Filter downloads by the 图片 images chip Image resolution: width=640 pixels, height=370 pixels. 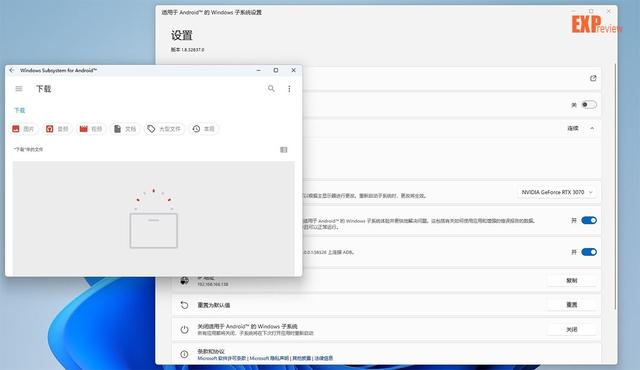pyautogui.click(x=24, y=129)
